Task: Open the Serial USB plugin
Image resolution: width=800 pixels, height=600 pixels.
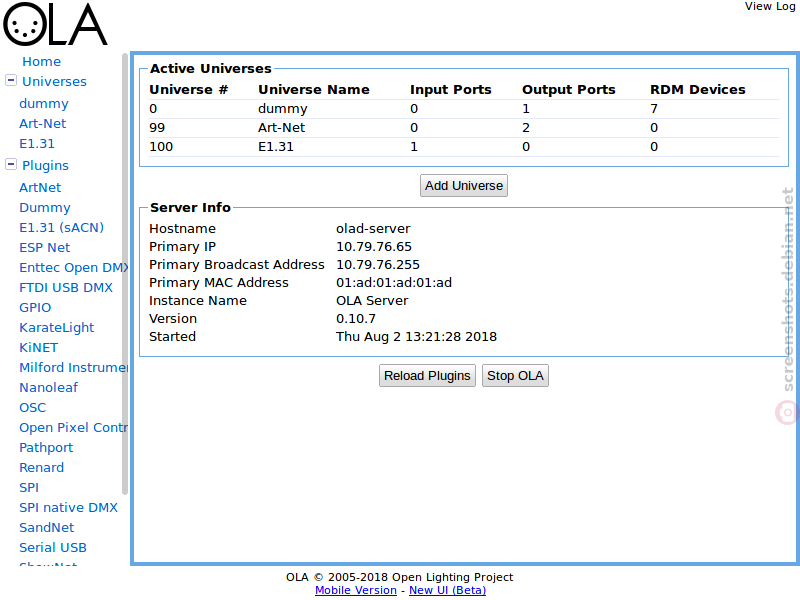Action: coord(53,547)
